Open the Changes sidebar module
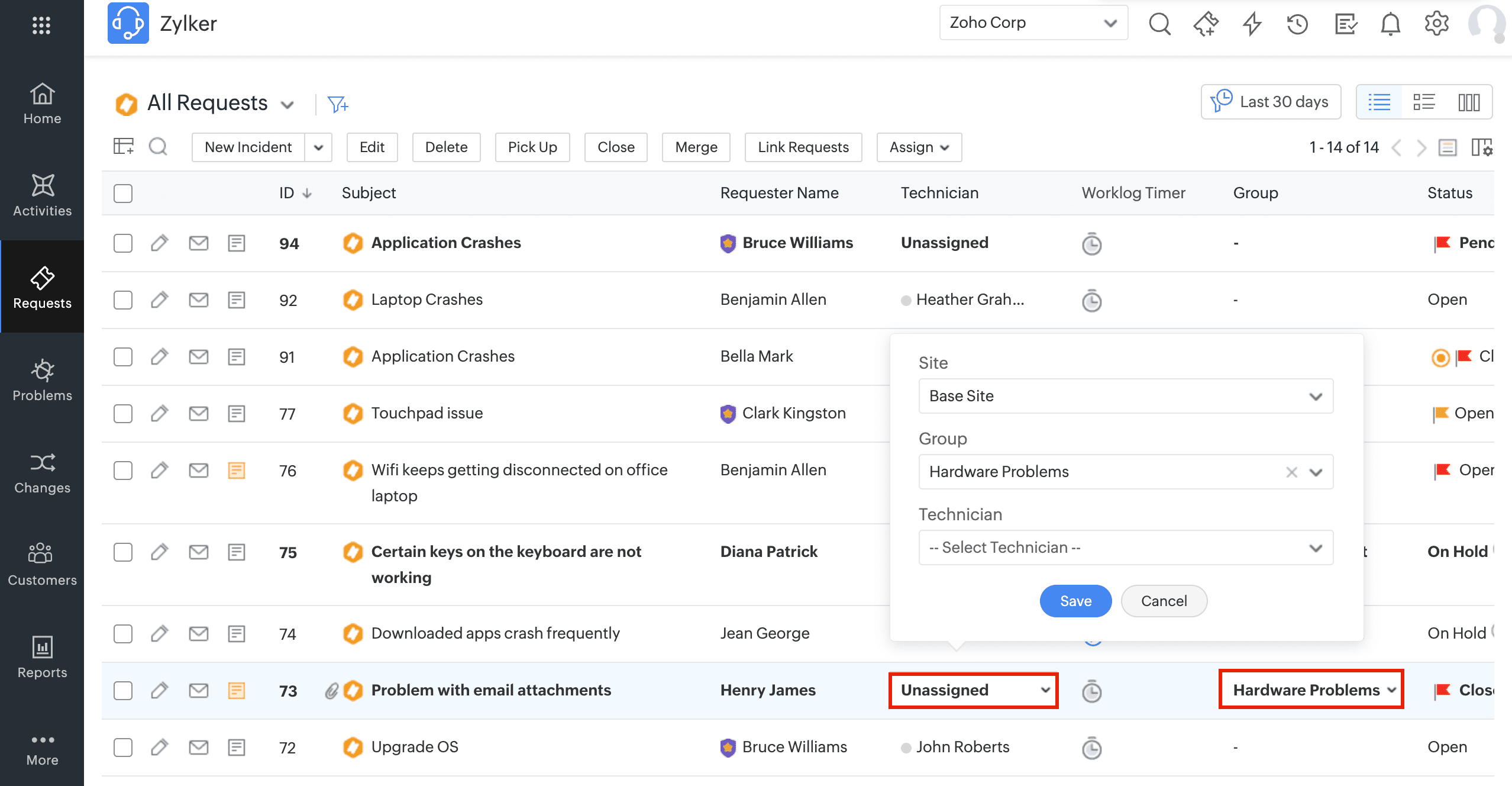 [x=42, y=472]
